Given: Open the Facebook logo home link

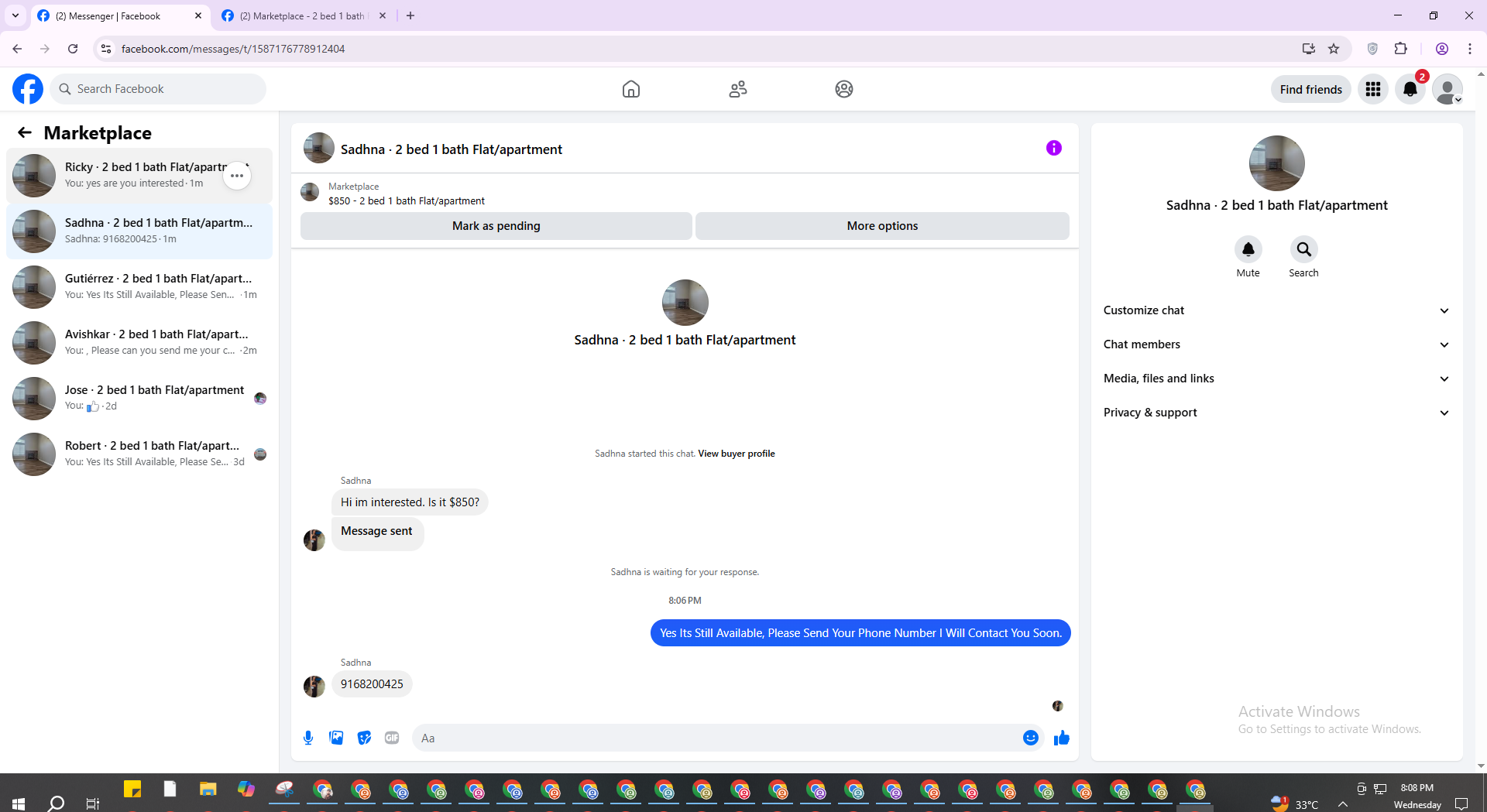Looking at the screenshot, I should [28, 89].
